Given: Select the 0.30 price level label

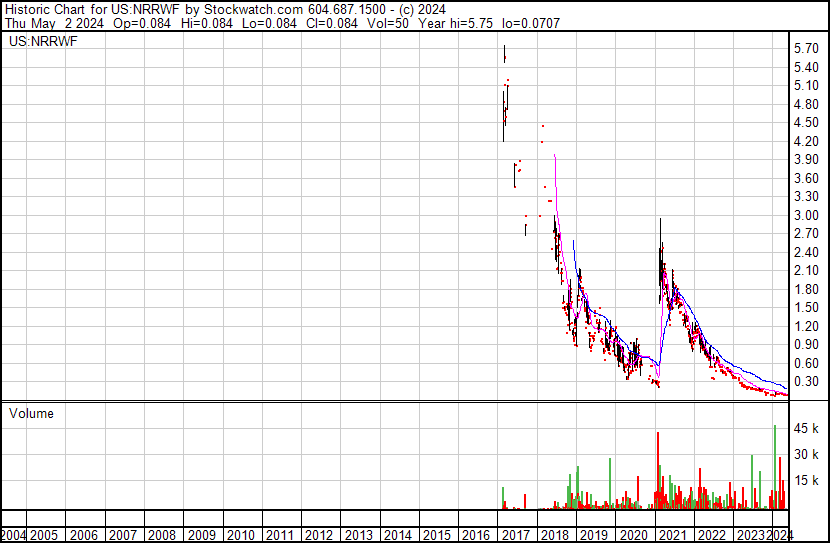Looking at the screenshot, I should coord(806,382).
